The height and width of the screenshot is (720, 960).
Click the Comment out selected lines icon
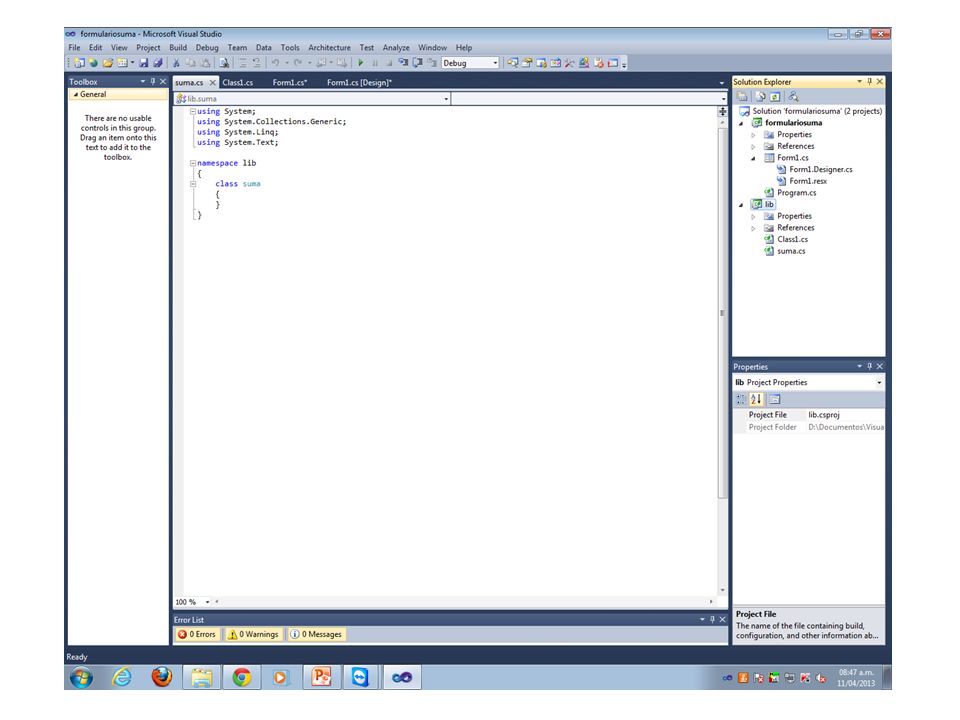242,63
